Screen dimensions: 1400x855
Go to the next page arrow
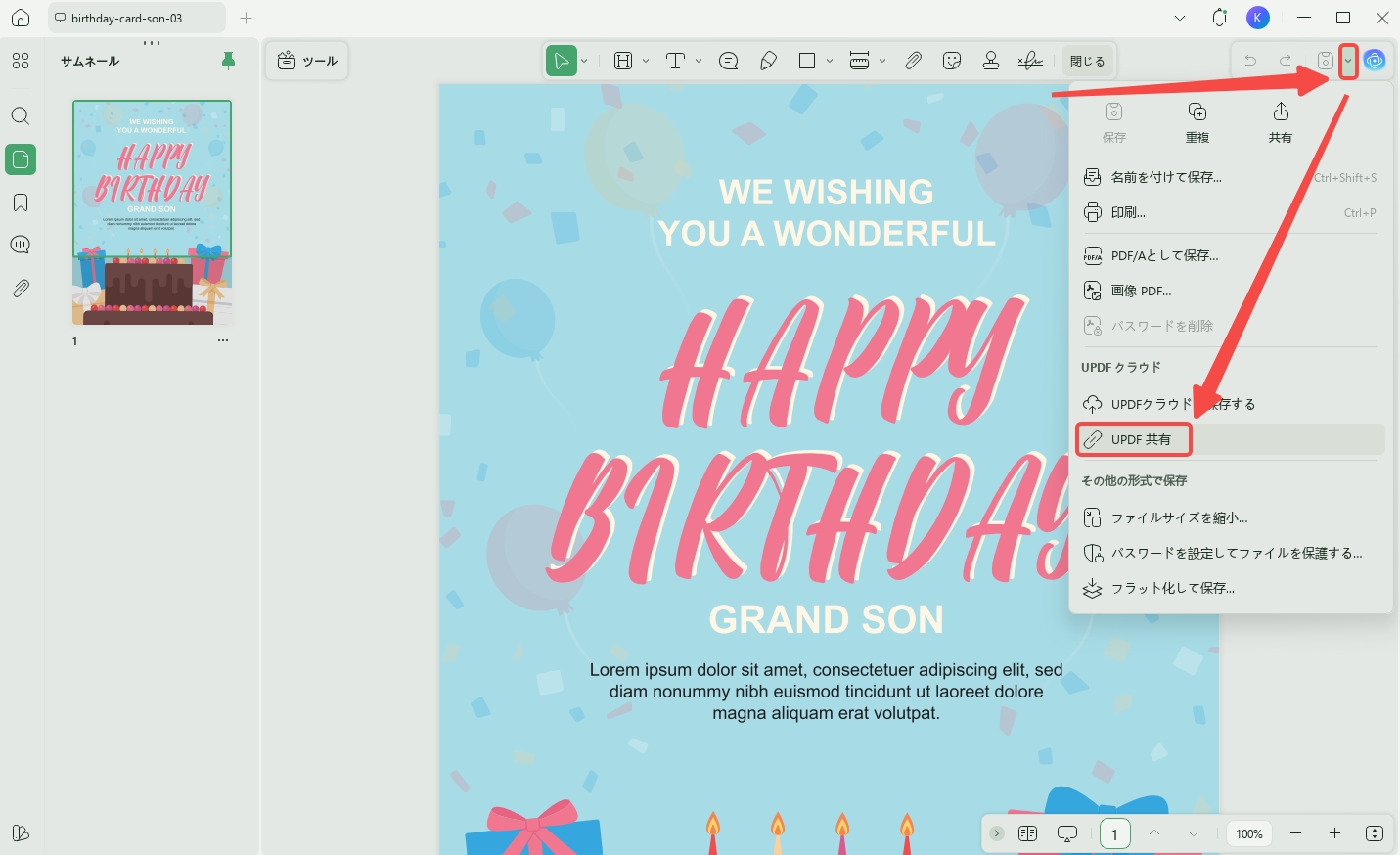1194,833
